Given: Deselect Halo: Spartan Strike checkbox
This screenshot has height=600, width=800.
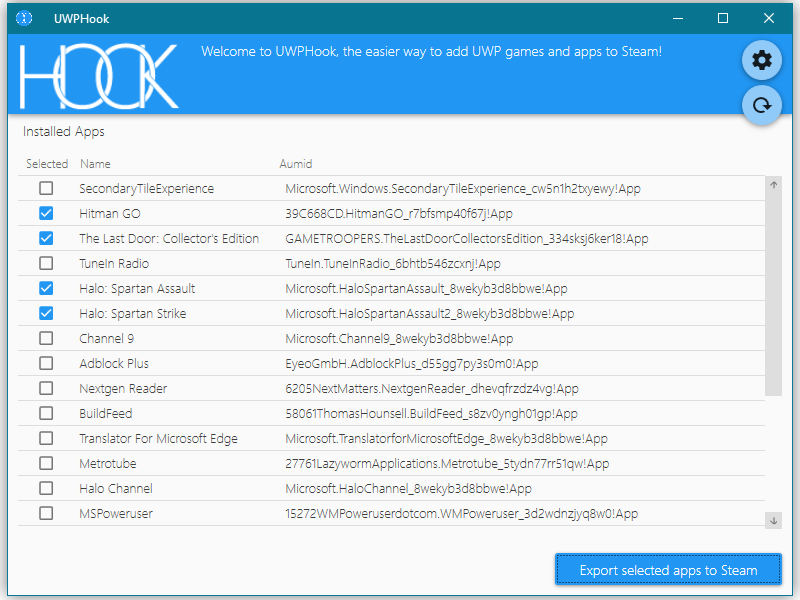Looking at the screenshot, I should click(46, 313).
